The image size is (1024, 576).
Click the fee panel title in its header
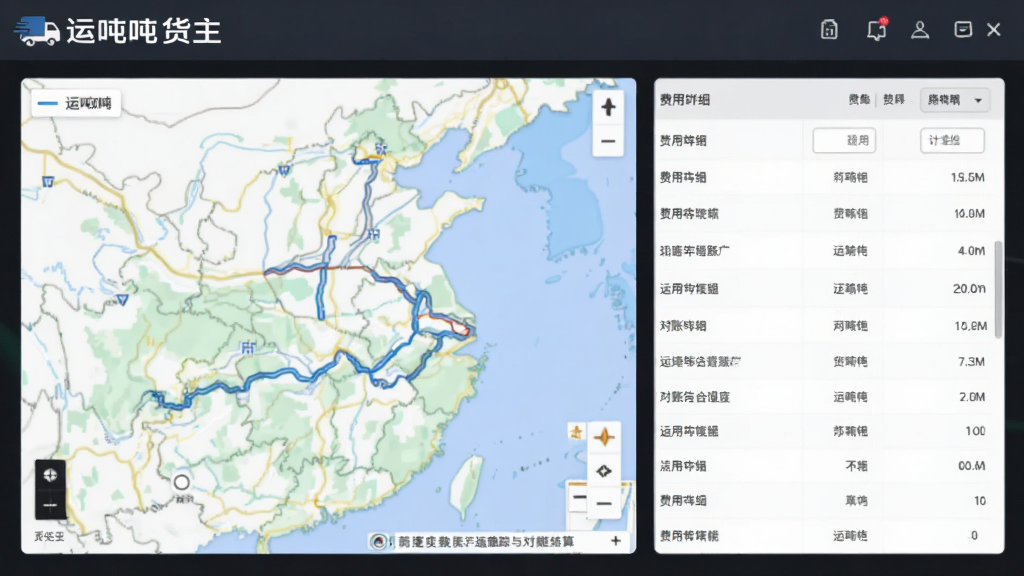click(x=684, y=100)
